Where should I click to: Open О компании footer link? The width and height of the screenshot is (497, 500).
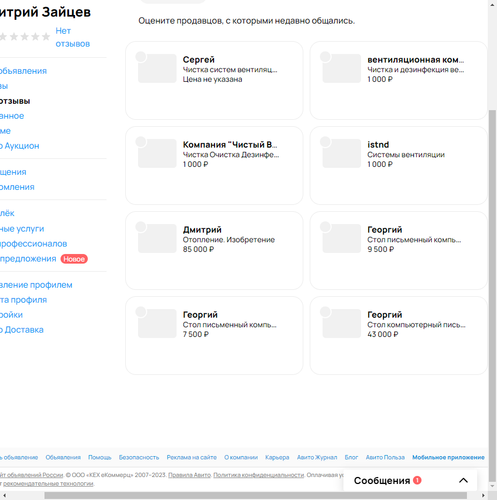click(x=241, y=457)
